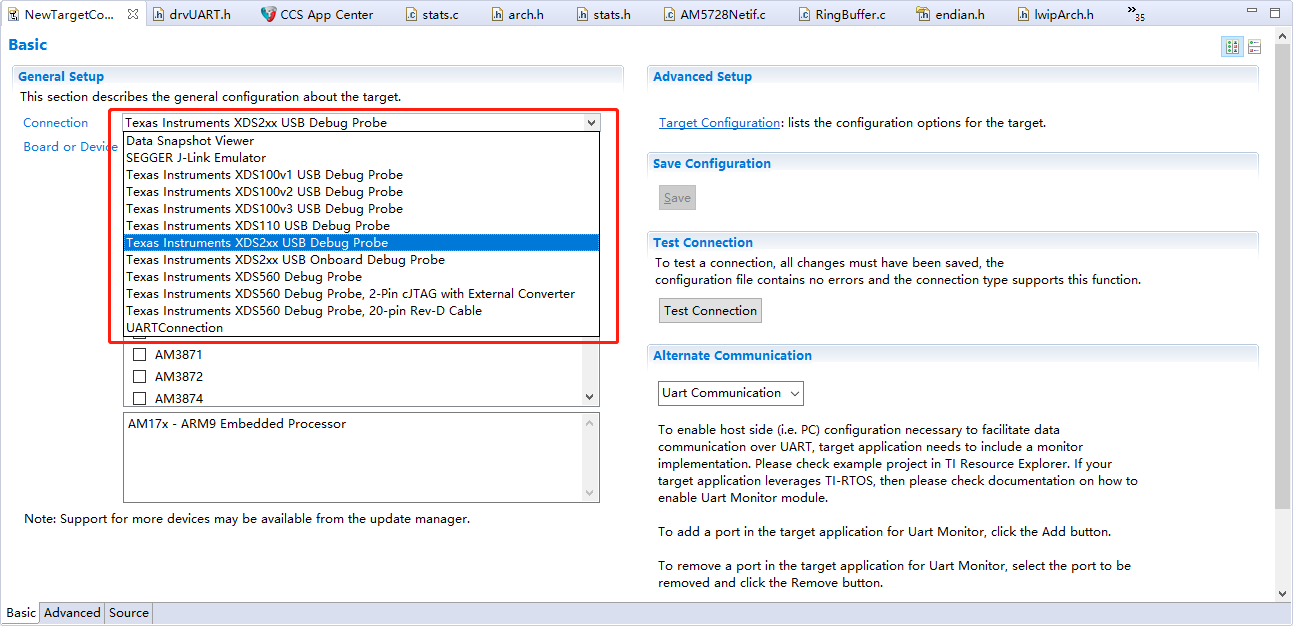Switch to the endian.h tab

pyautogui.click(x=953, y=15)
